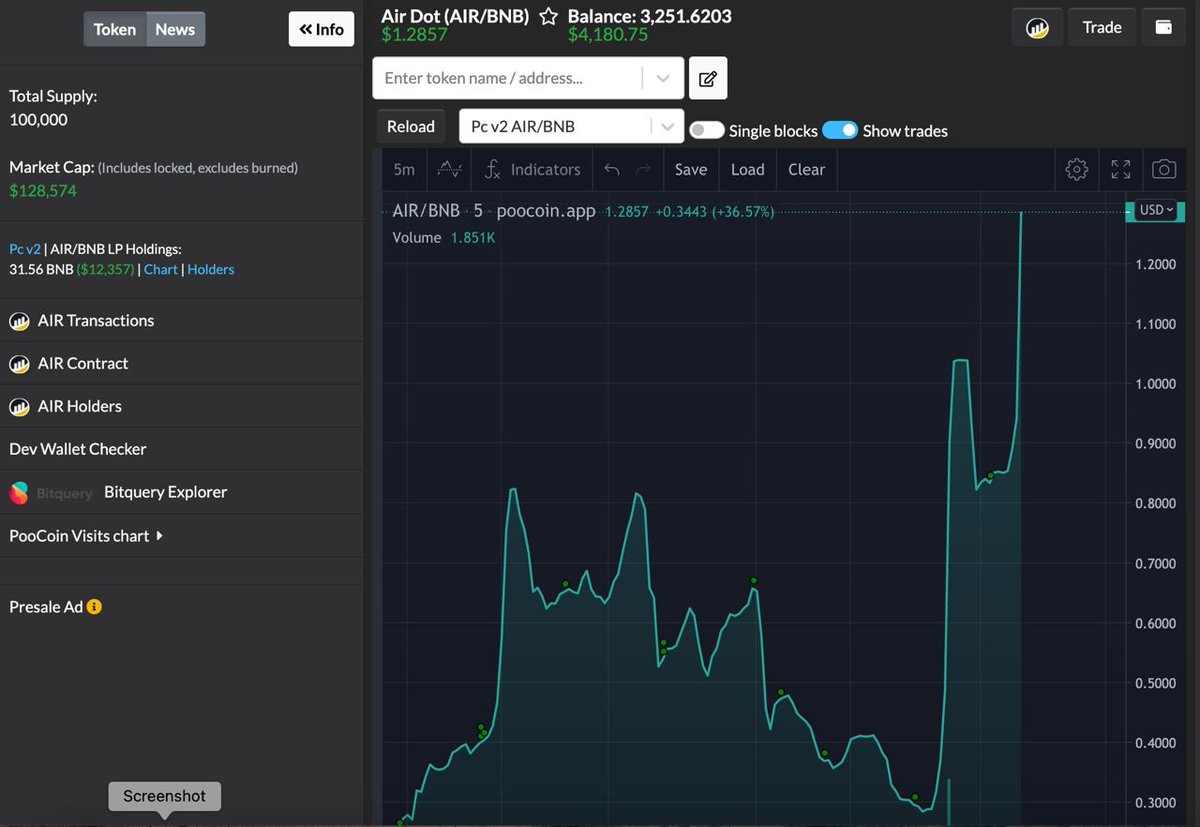Click the Trade button

coord(1102,28)
